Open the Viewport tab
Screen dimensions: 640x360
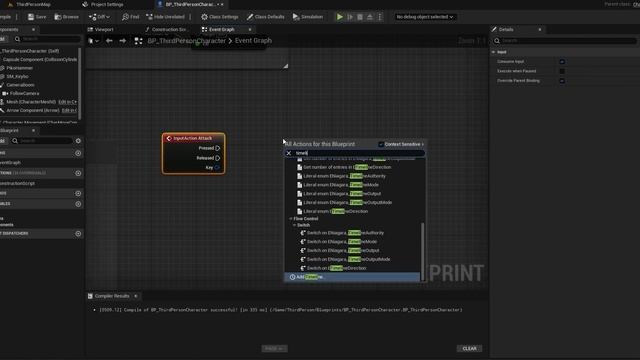tap(101, 29)
